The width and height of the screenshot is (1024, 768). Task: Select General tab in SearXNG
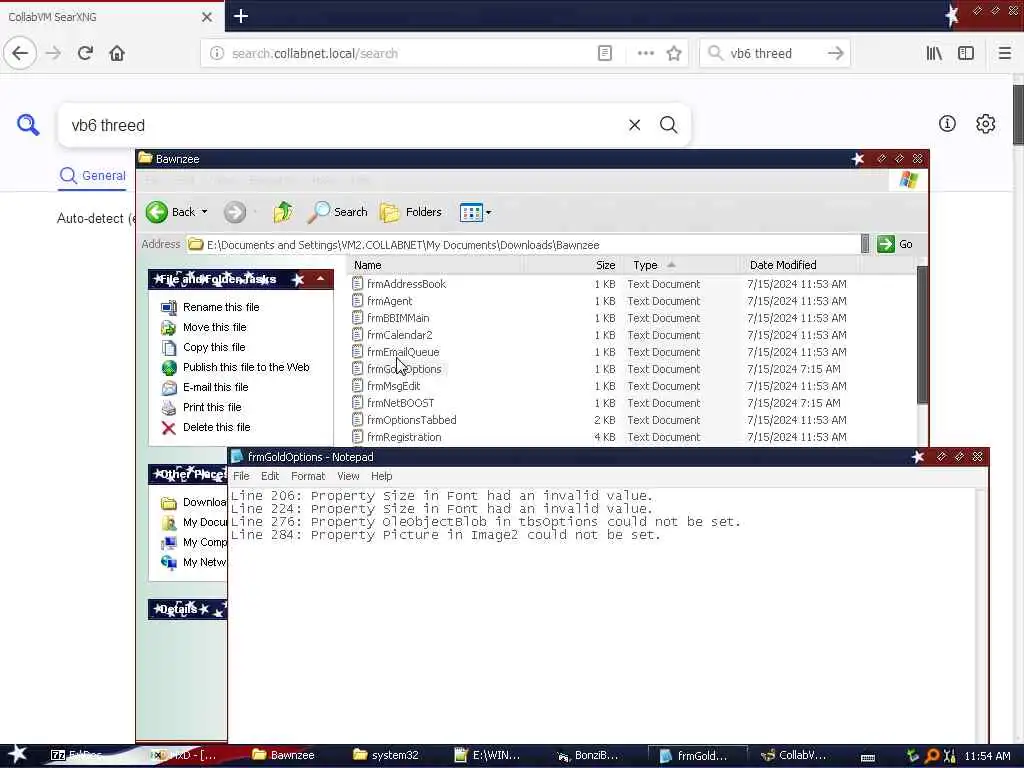(93, 176)
